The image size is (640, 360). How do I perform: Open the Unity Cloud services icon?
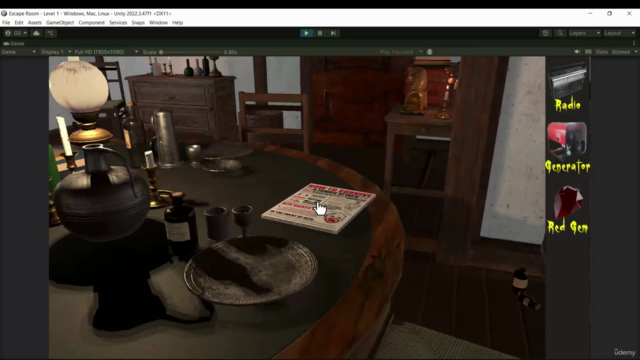pyautogui.click(x=36, y=33)
